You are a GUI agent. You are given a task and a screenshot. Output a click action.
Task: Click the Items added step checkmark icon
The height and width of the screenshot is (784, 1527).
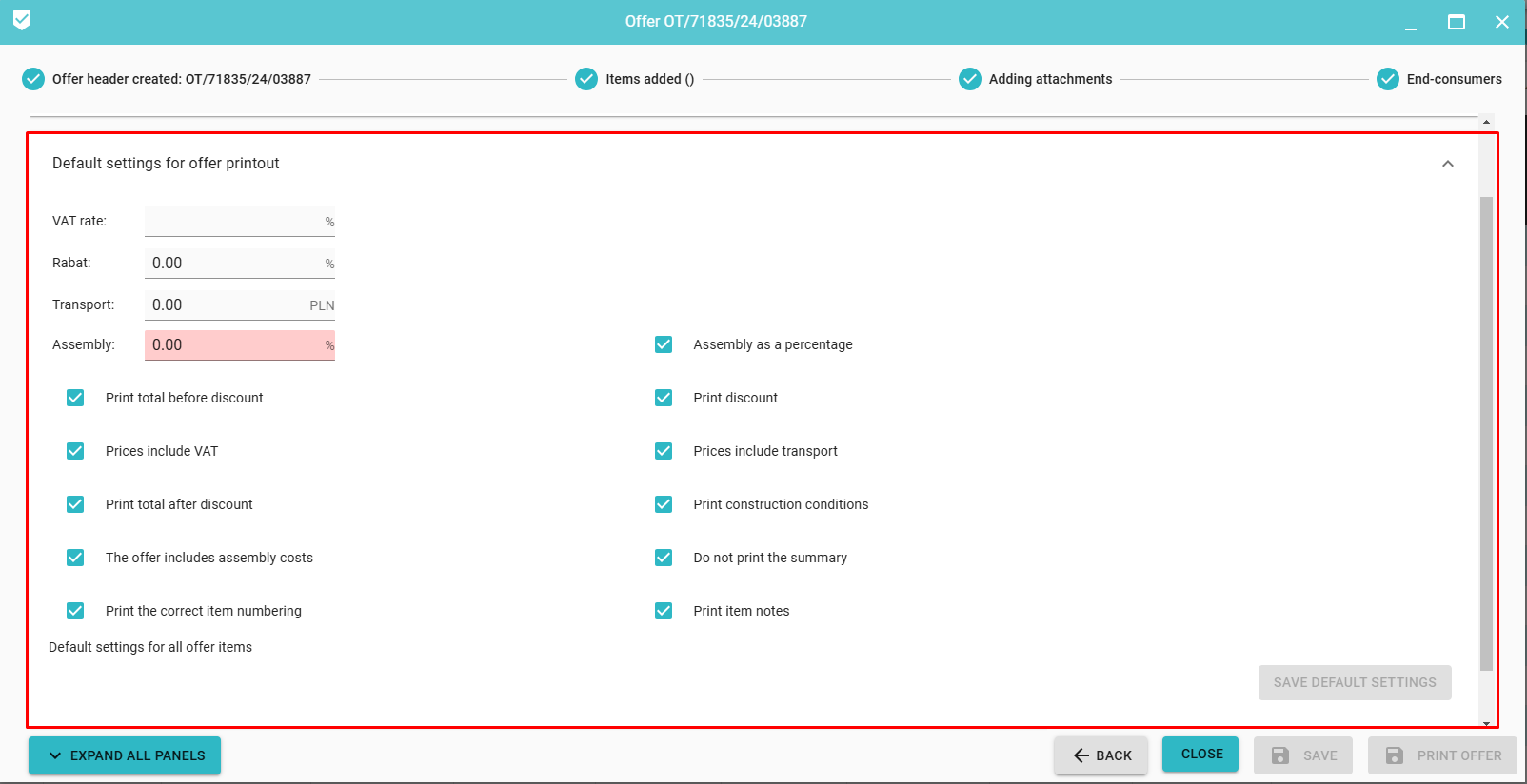[x=586, y=79]
